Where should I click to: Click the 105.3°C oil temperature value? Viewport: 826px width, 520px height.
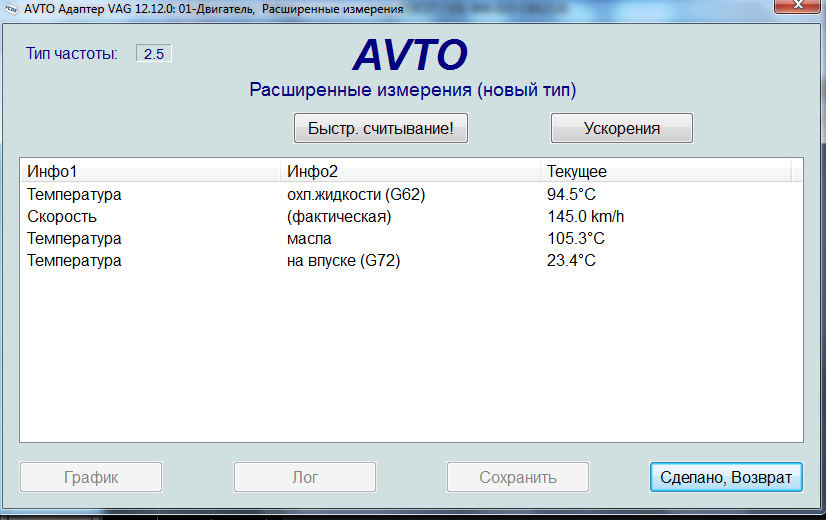[575, 239]
